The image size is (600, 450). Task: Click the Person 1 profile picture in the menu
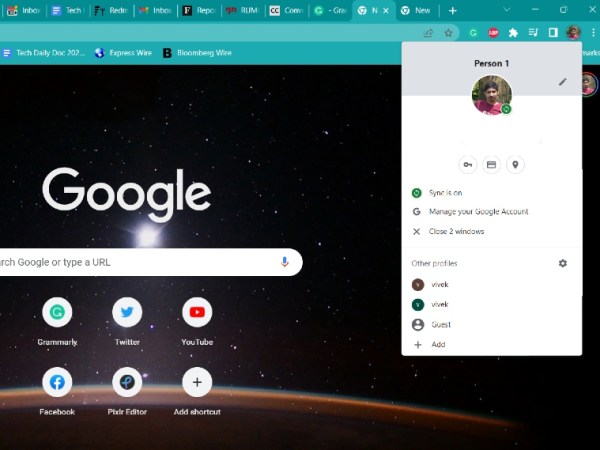[492, 95]
